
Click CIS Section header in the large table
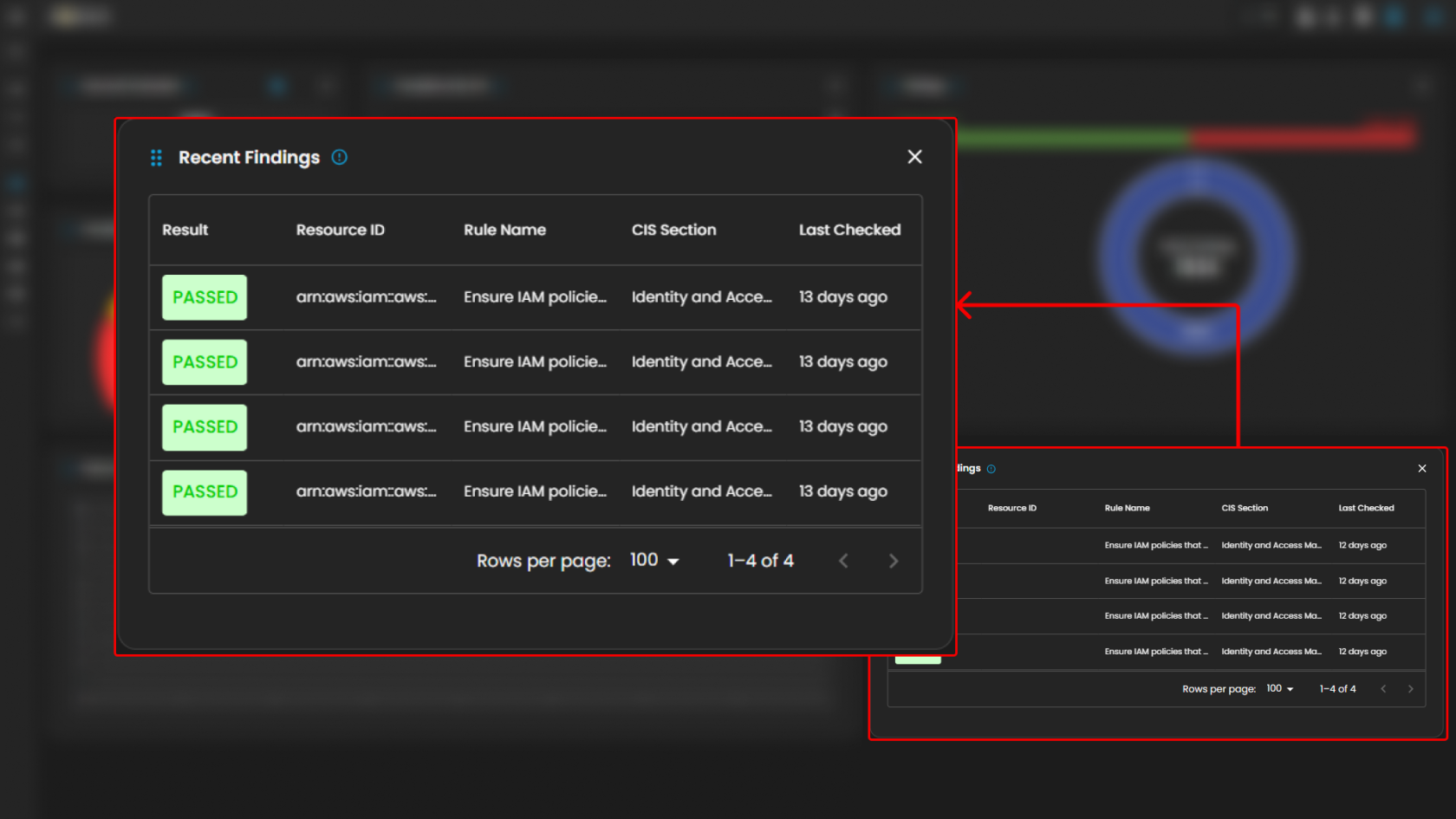click(673, 230)
